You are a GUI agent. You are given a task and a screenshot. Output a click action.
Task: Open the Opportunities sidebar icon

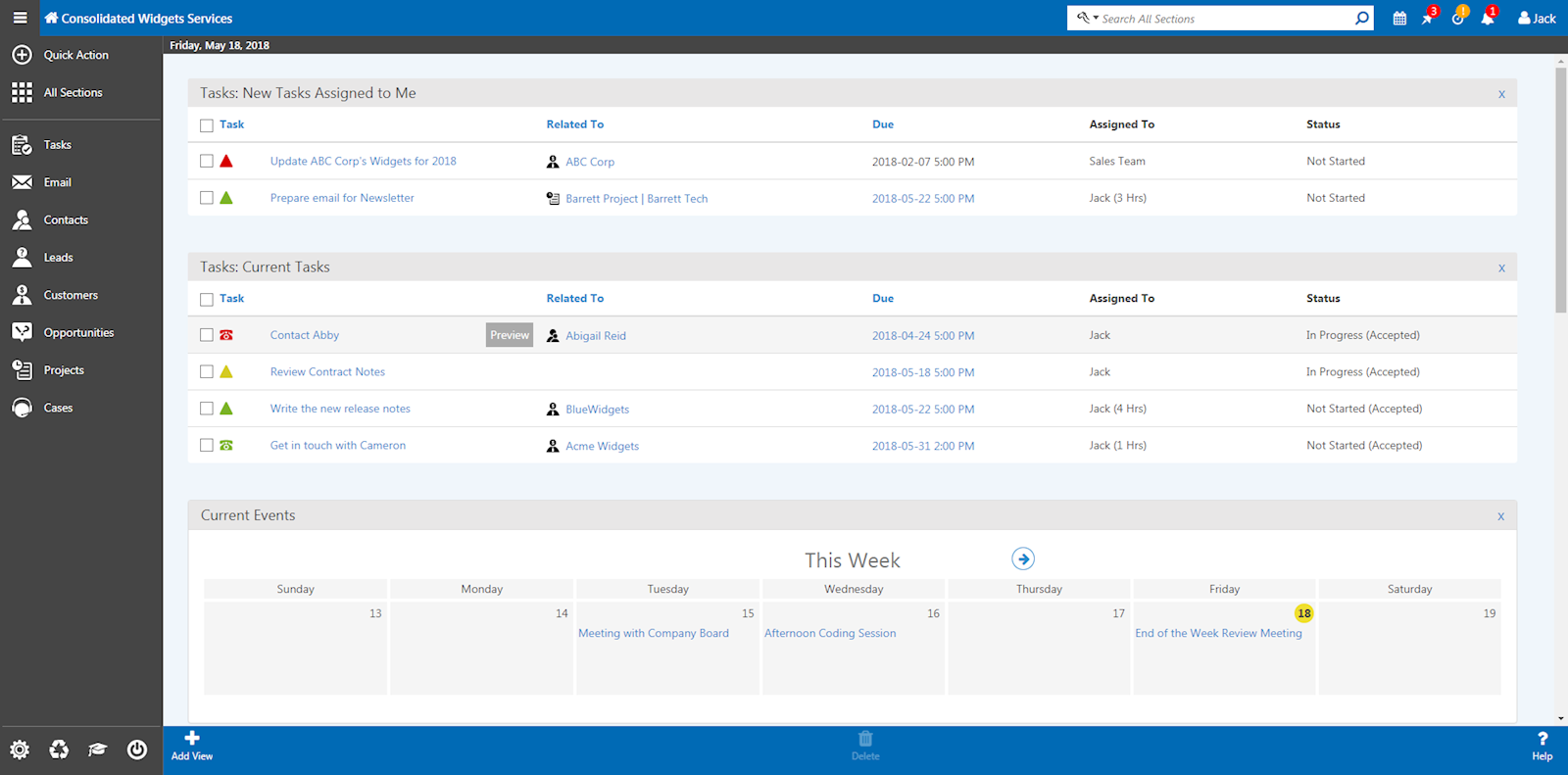coord(22,332)
